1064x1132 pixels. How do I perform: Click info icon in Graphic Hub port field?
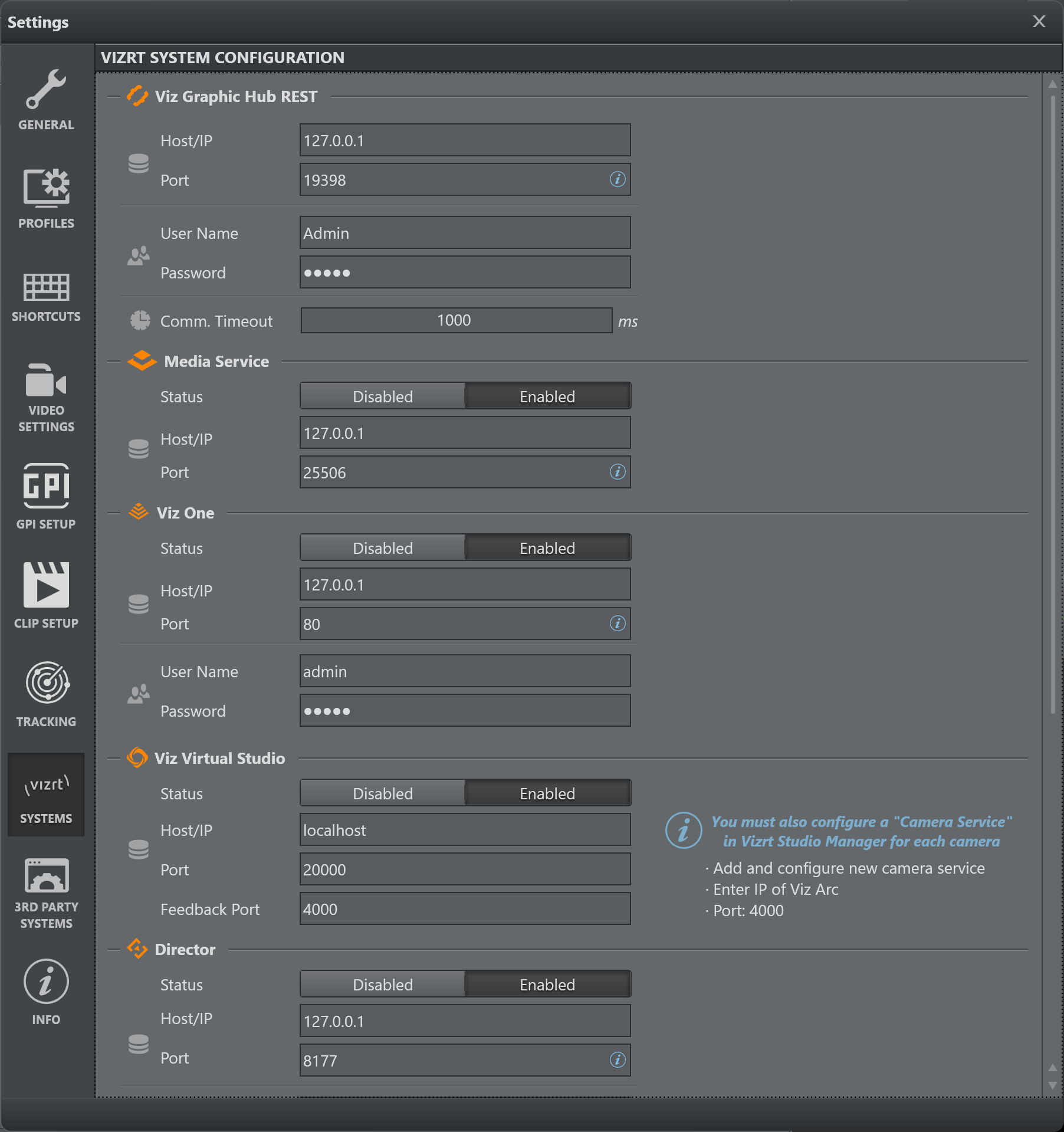coord(618,179)
